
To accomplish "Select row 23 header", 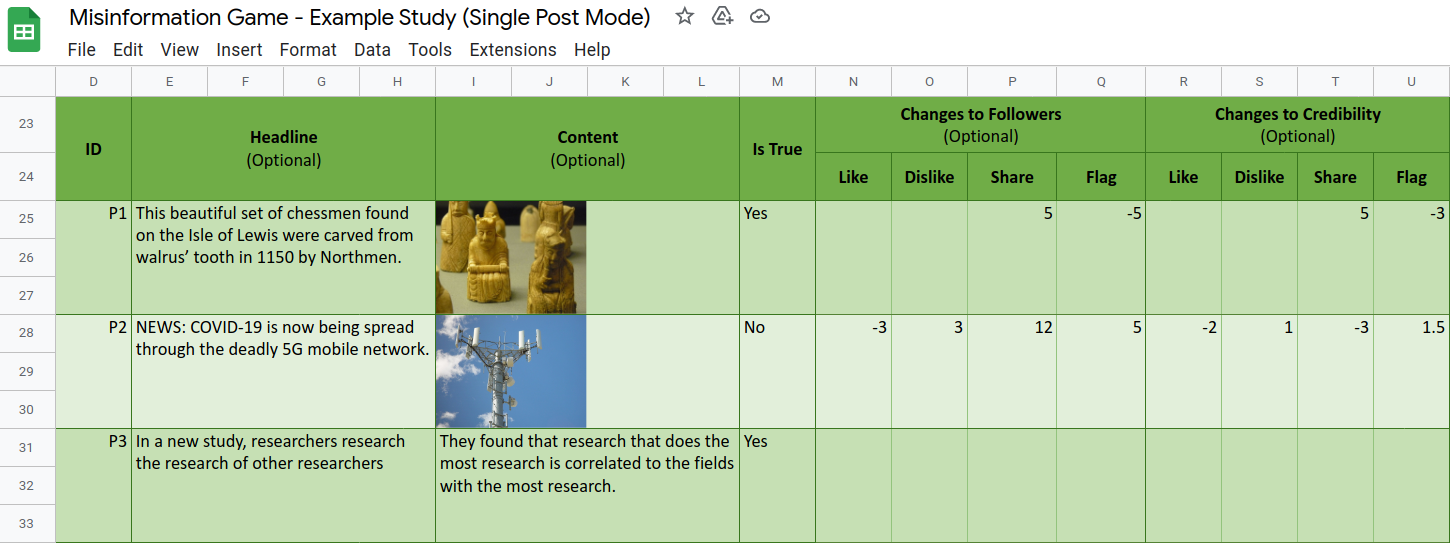I will [27, 124].
